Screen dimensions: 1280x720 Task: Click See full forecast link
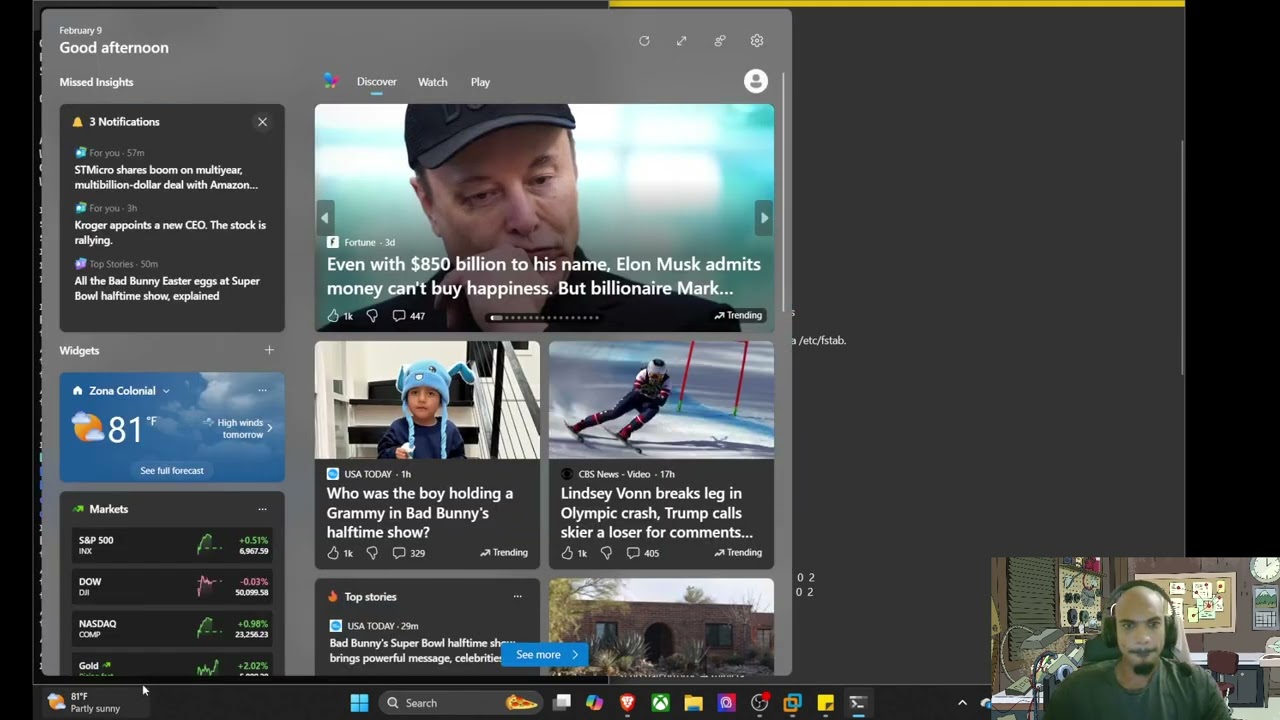172,471
